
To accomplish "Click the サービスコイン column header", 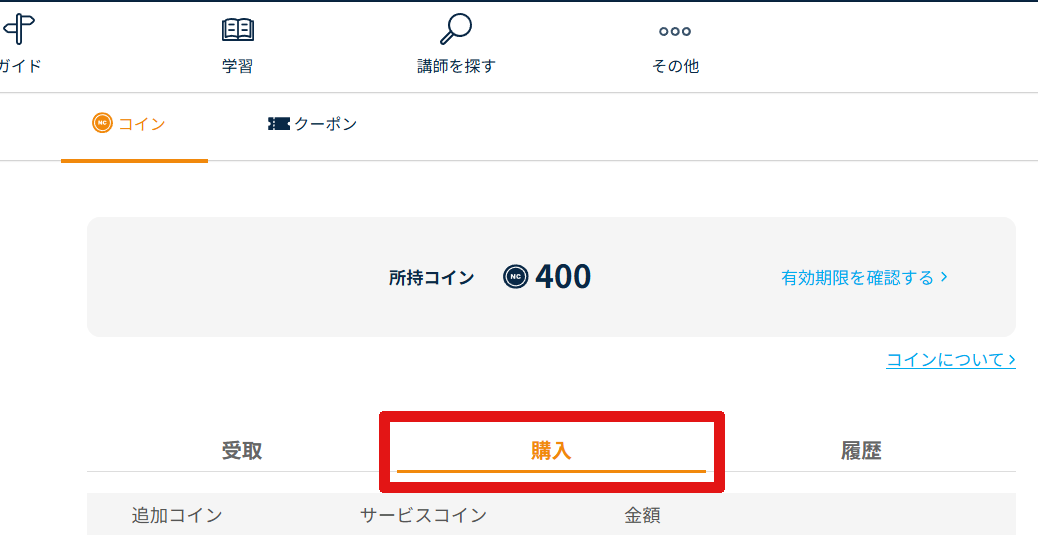I will pyautogui.click(x=423, y=516).
